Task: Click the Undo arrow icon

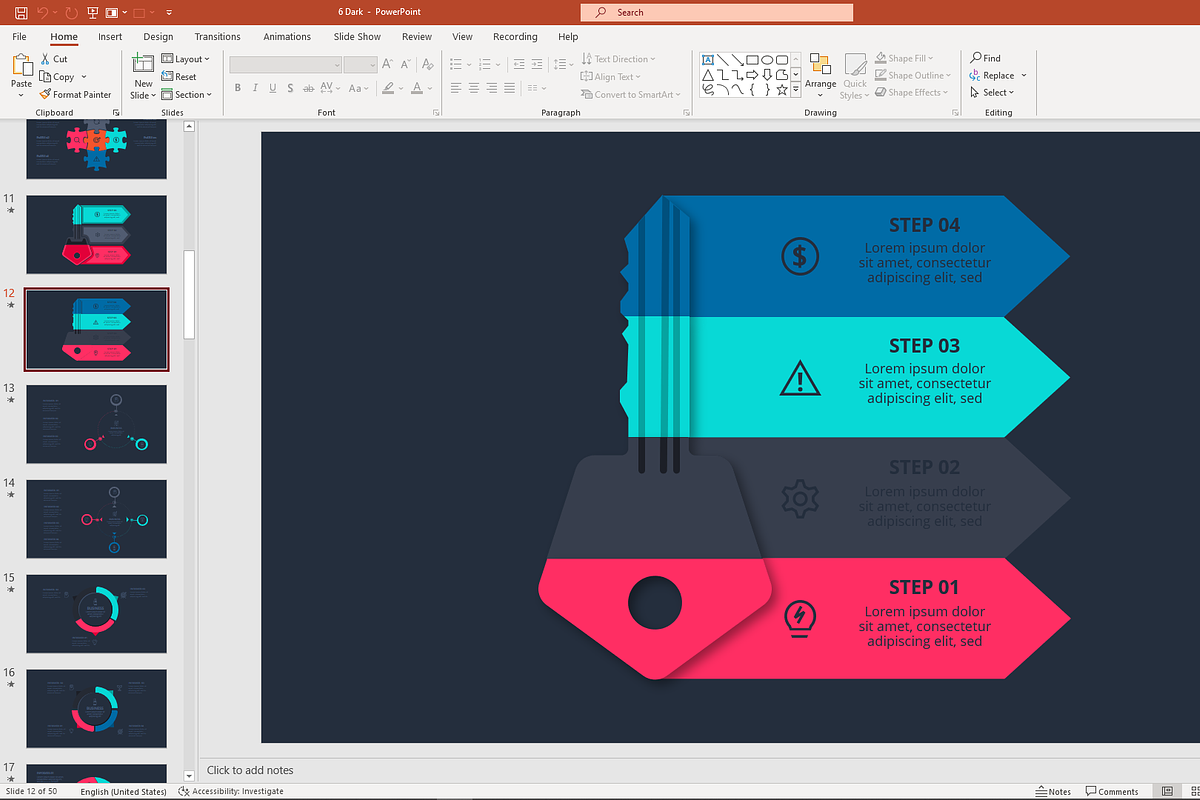Action: point(43,13)
